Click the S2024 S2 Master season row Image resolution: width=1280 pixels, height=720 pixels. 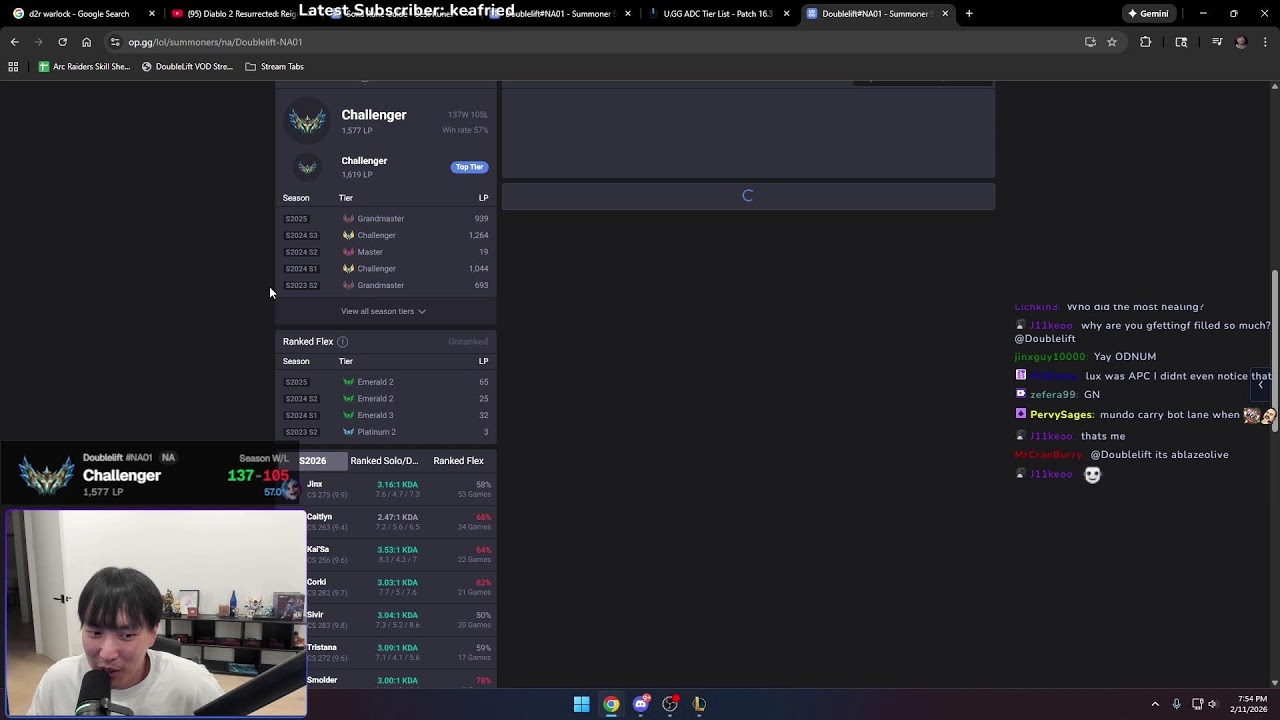[x=386, y=252]
